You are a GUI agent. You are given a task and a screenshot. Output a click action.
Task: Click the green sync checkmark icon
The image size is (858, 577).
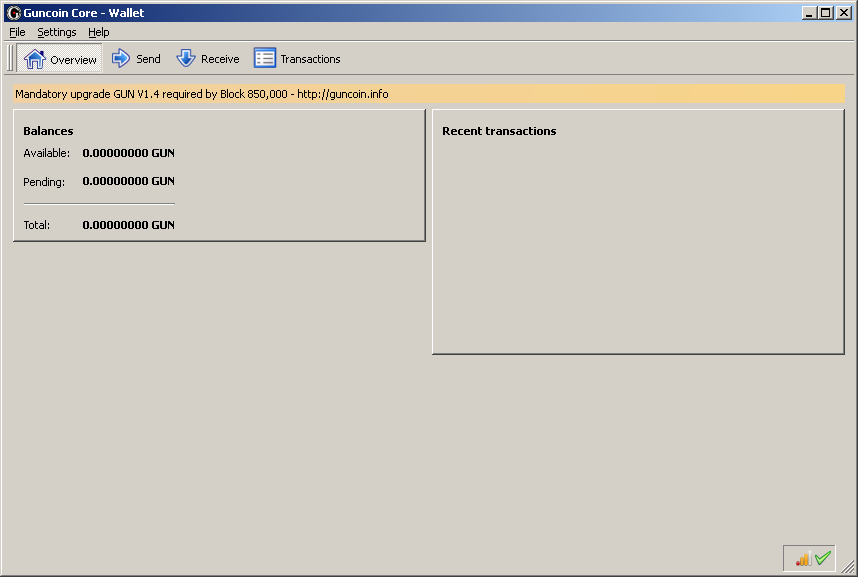[822, 558]
